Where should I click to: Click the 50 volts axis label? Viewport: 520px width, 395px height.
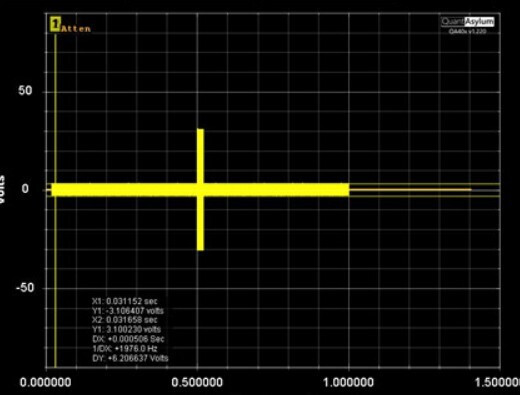[x=25, y=90]
